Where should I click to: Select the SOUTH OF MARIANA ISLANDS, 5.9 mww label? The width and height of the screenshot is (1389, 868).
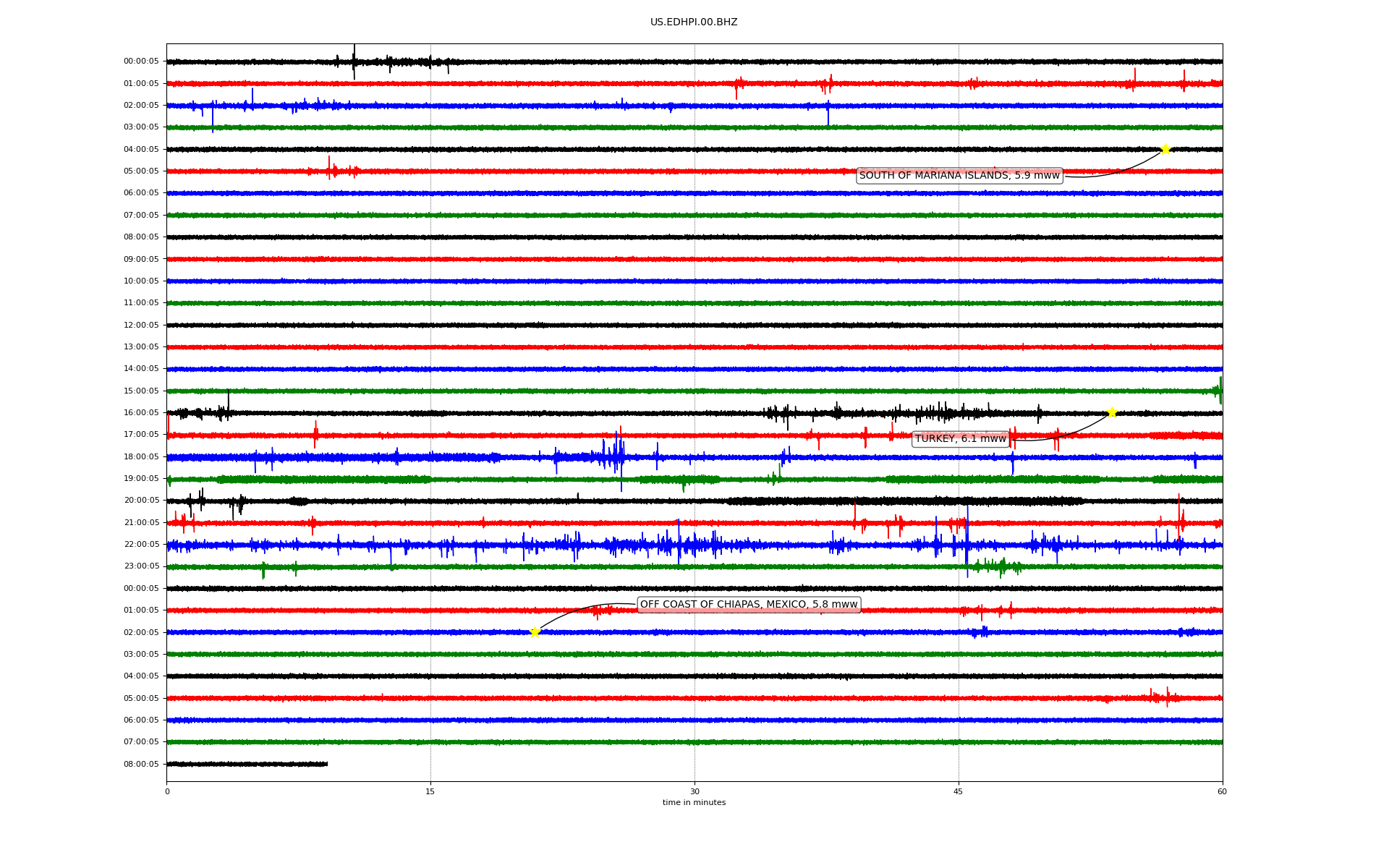pos(959,176)
